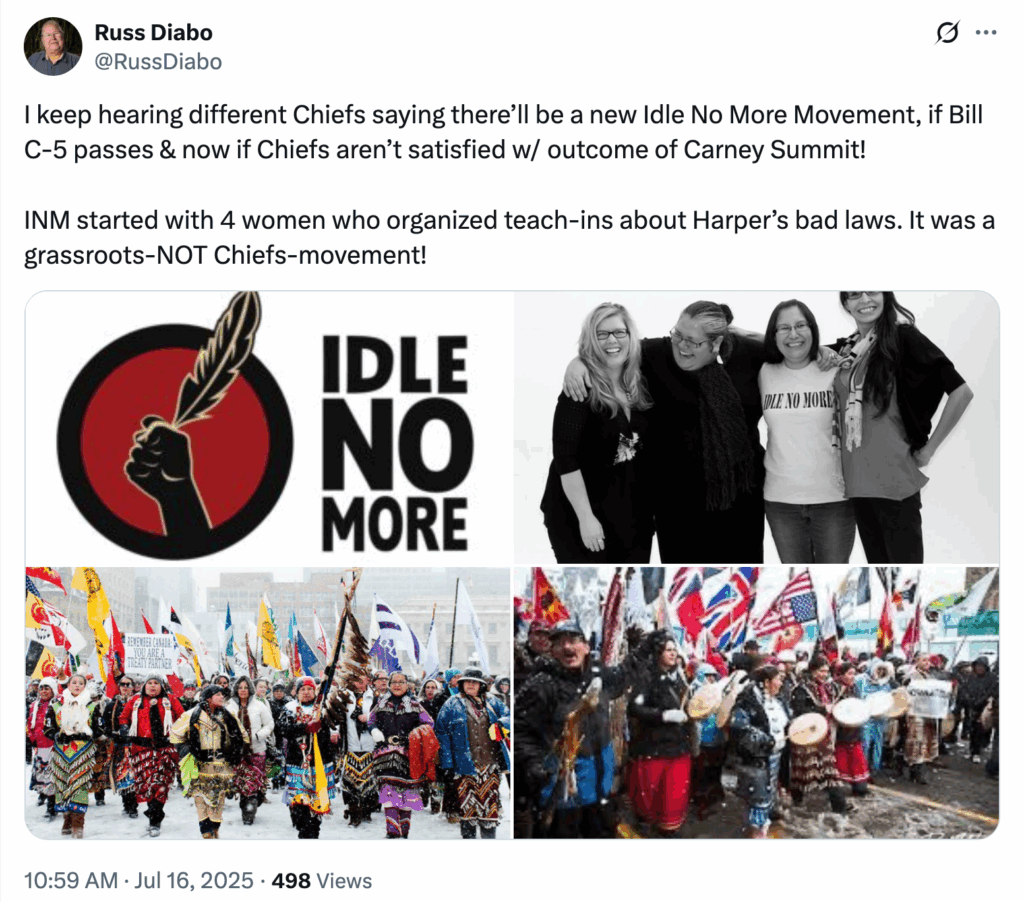Click the protest sign in march photo
1024x902 pixels.
coord(150,651)
